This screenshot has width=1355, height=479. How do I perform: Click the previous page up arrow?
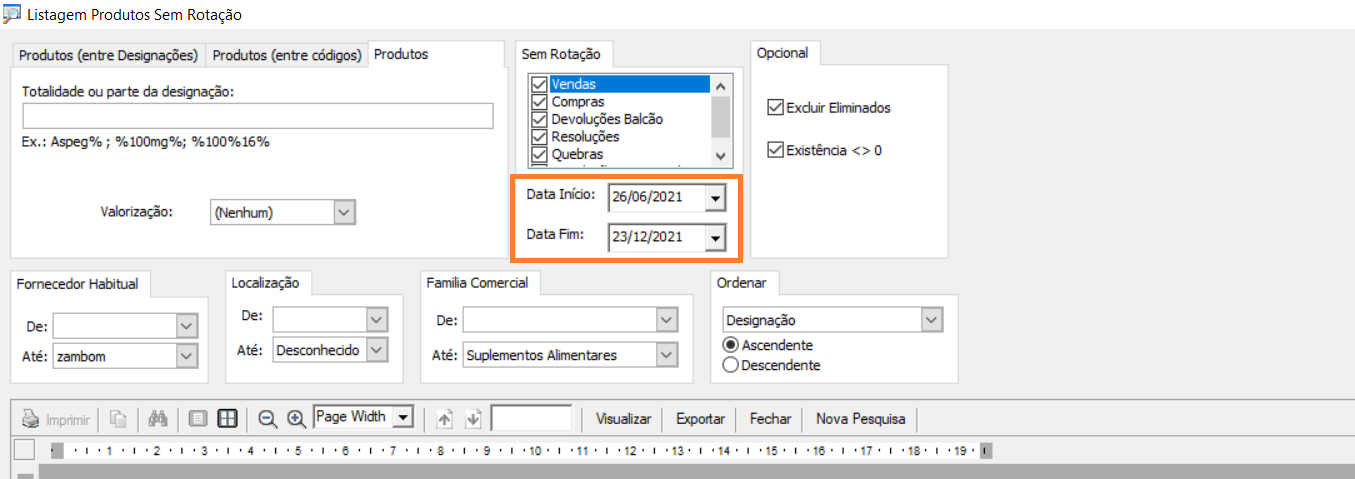[x=445, y=419]
